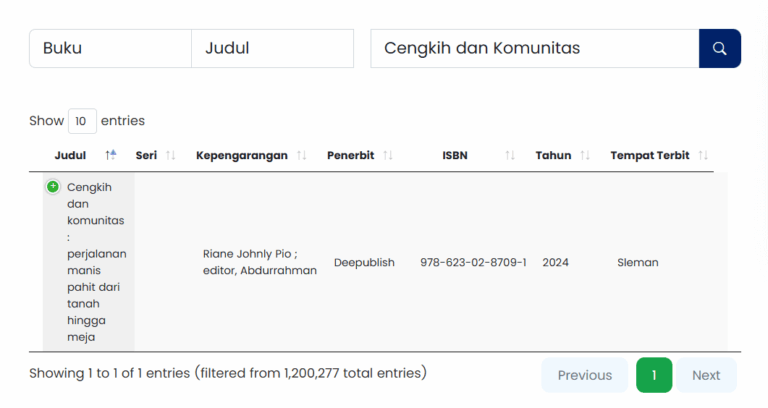
Task: Sort by Tahun column arrows
Action: (585, 155)
